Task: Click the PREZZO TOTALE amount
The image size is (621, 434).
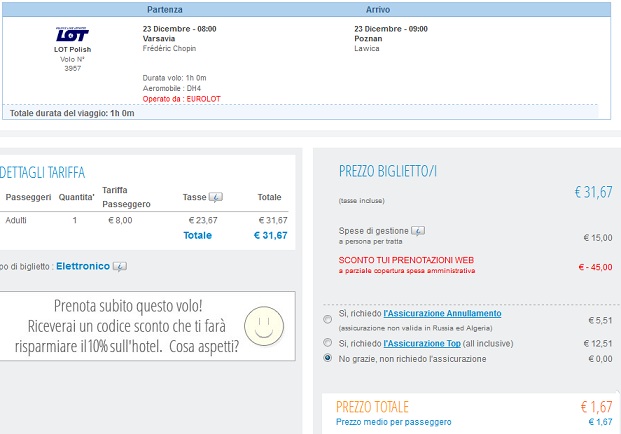Action: [x=596, y=407]
